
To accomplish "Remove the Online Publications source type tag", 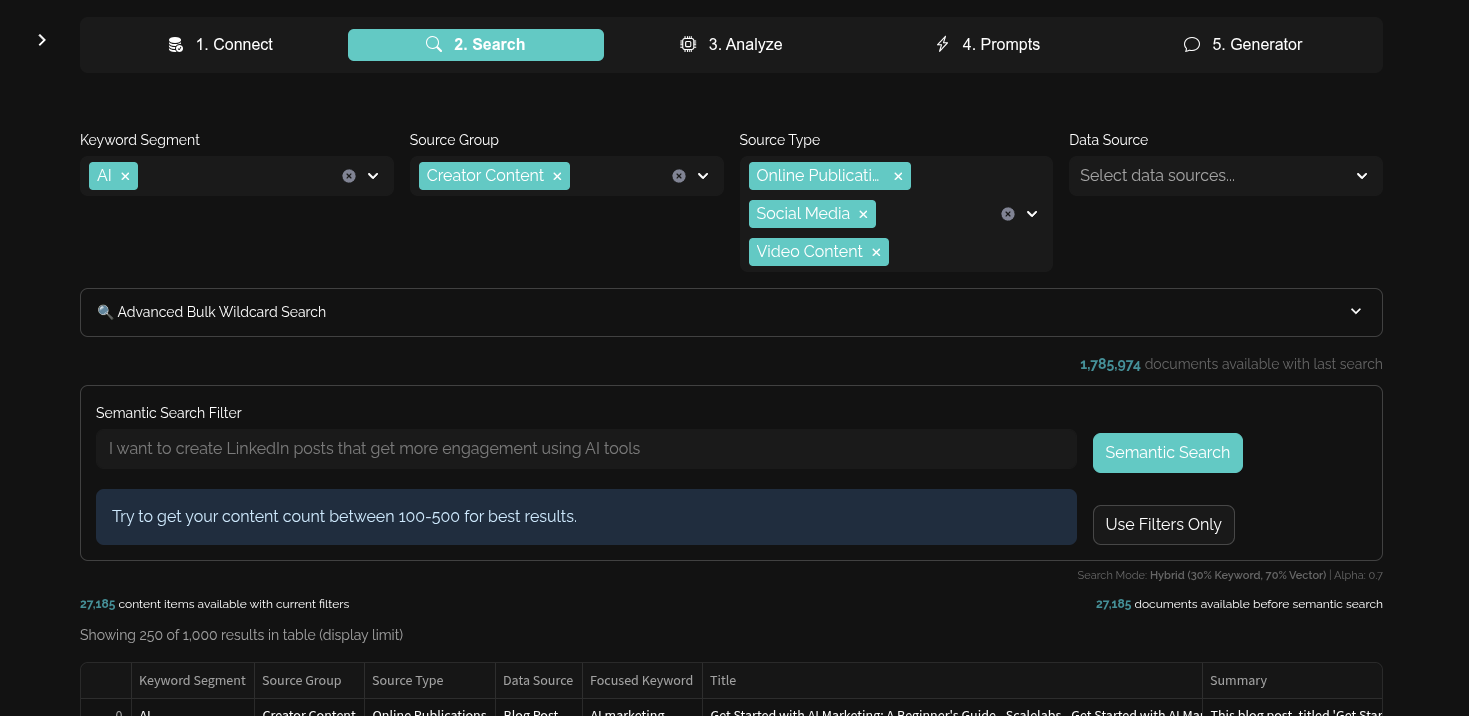I will pyautogui.click(x=898, y=176).
